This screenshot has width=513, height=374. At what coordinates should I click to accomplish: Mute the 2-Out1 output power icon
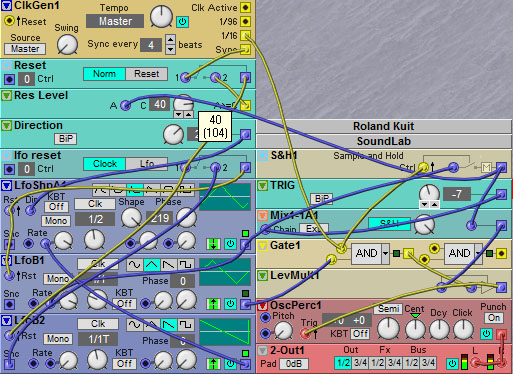click(452, 363)
